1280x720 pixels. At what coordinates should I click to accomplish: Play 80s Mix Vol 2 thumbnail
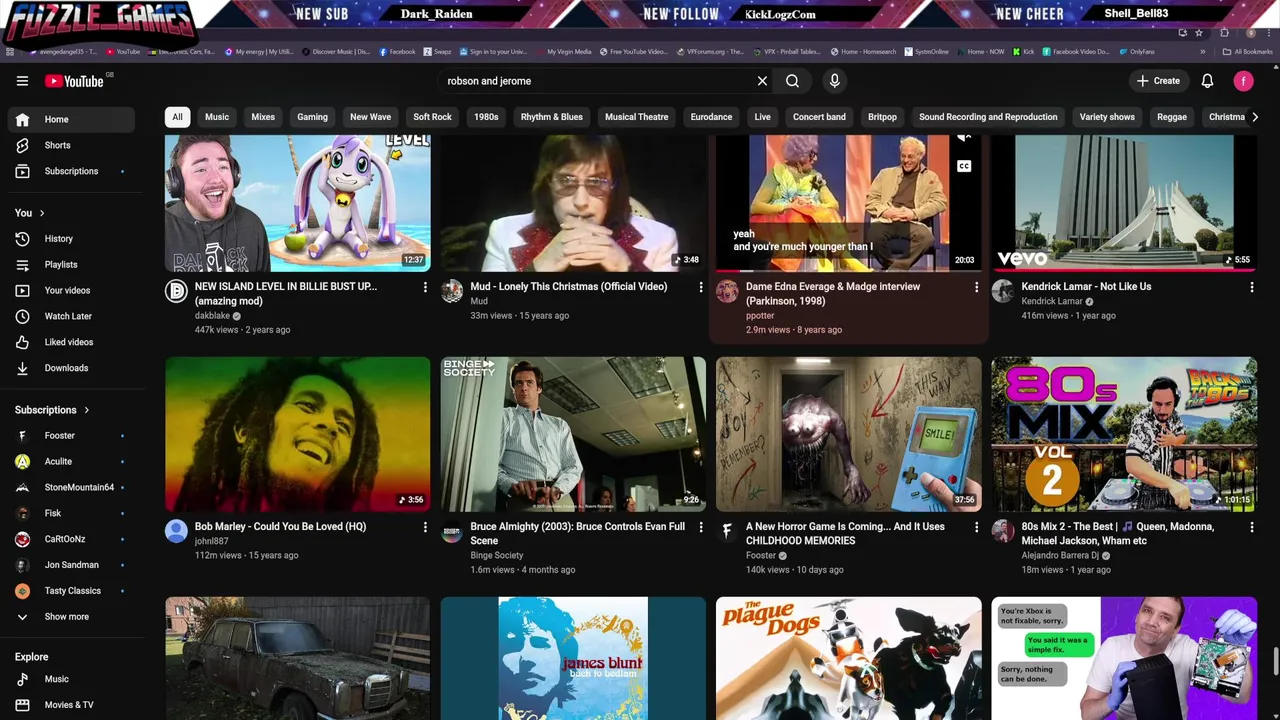[1124, 434]
